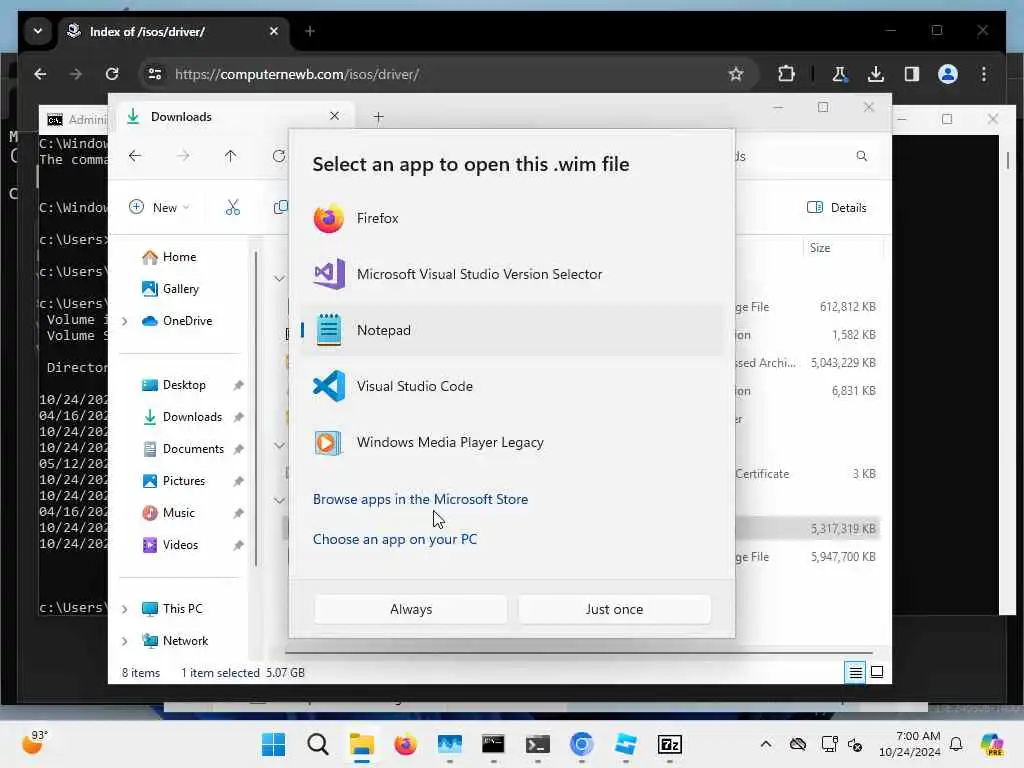Select Downloads in quick access

click(x=182, y=417)
